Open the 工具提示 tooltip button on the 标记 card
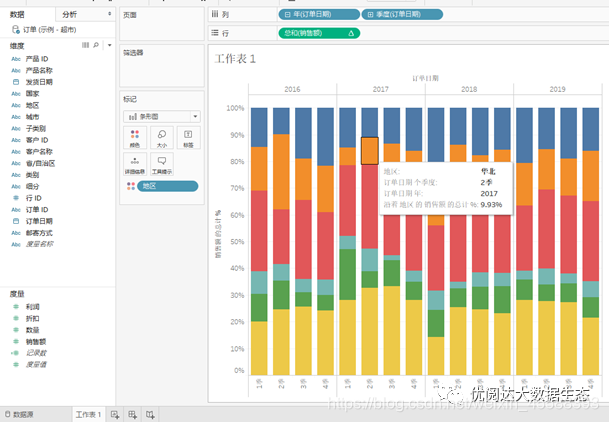 point(162,164)
